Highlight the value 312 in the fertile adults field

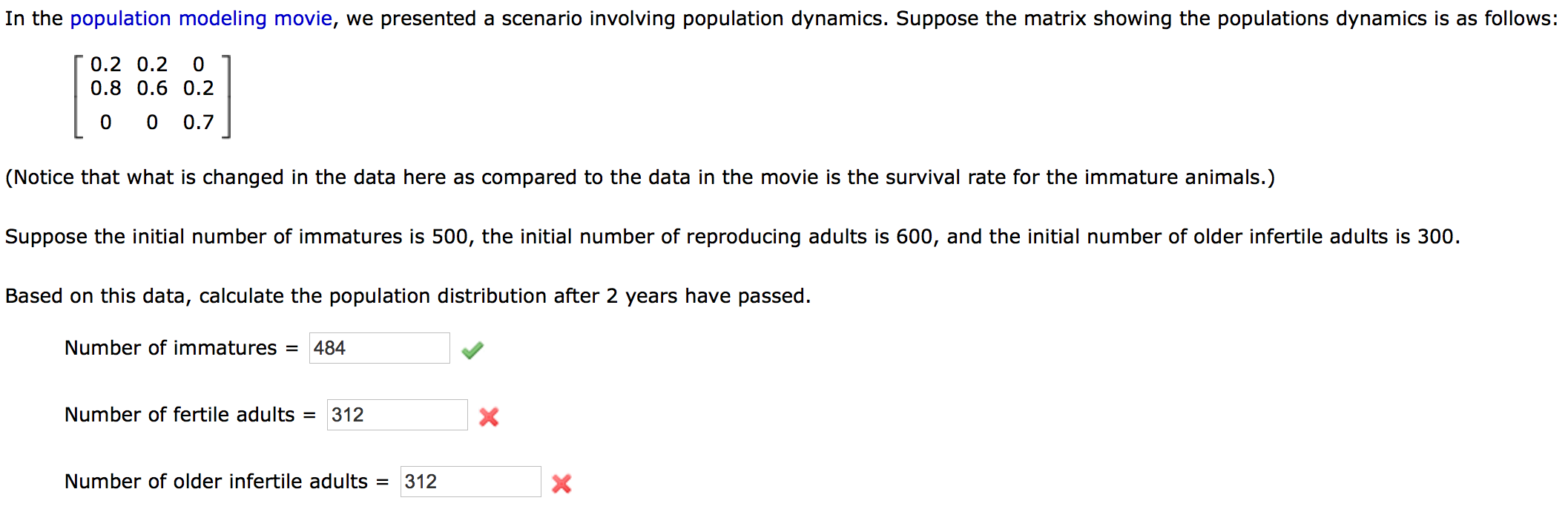coord(346,416)
